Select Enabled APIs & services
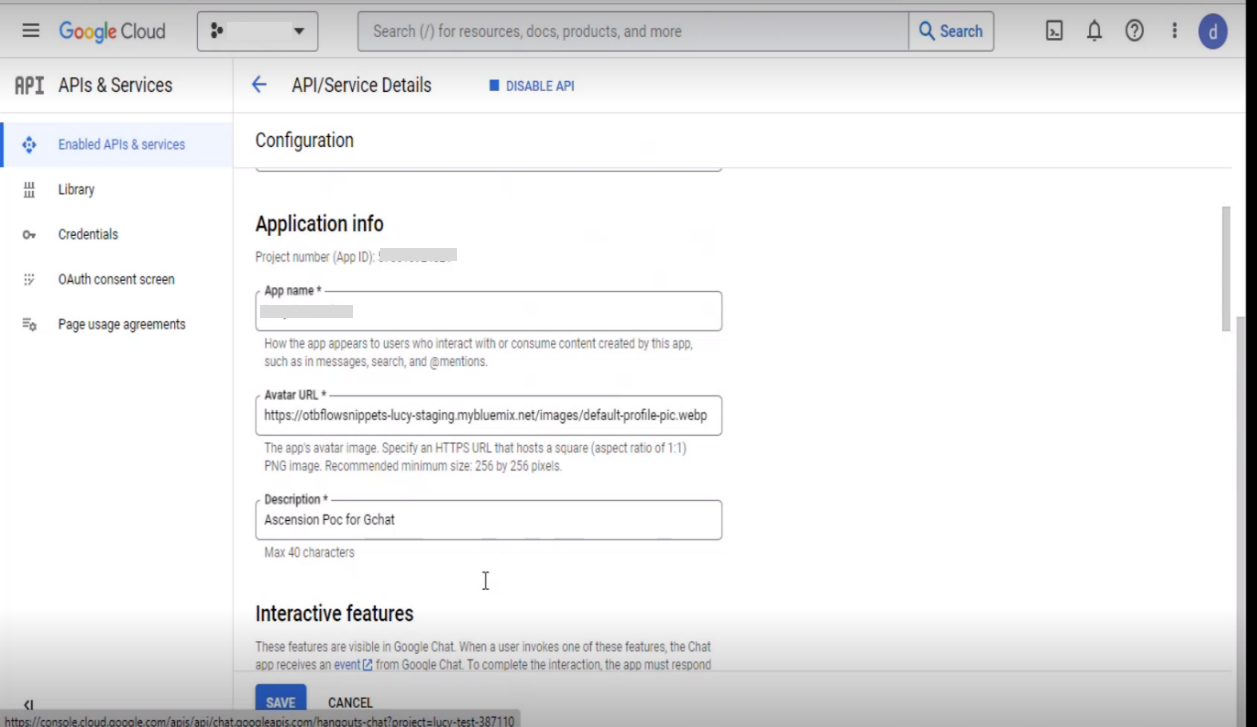This screenshot has height=727, width=1257. 116,144
